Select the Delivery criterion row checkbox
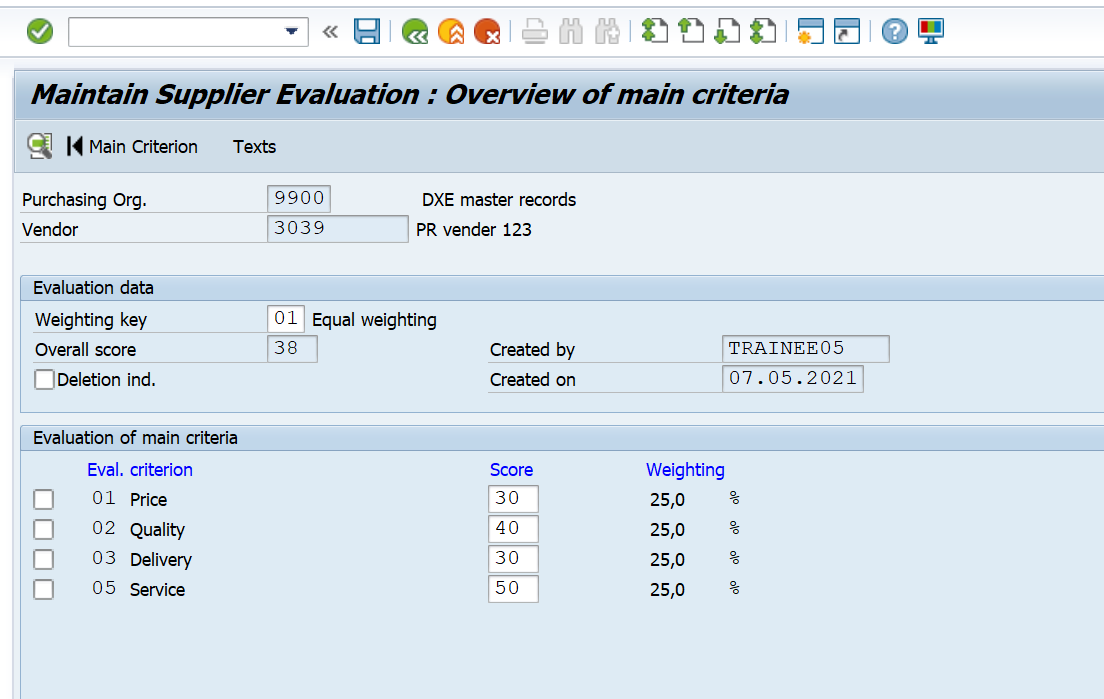 coord(44,559)
